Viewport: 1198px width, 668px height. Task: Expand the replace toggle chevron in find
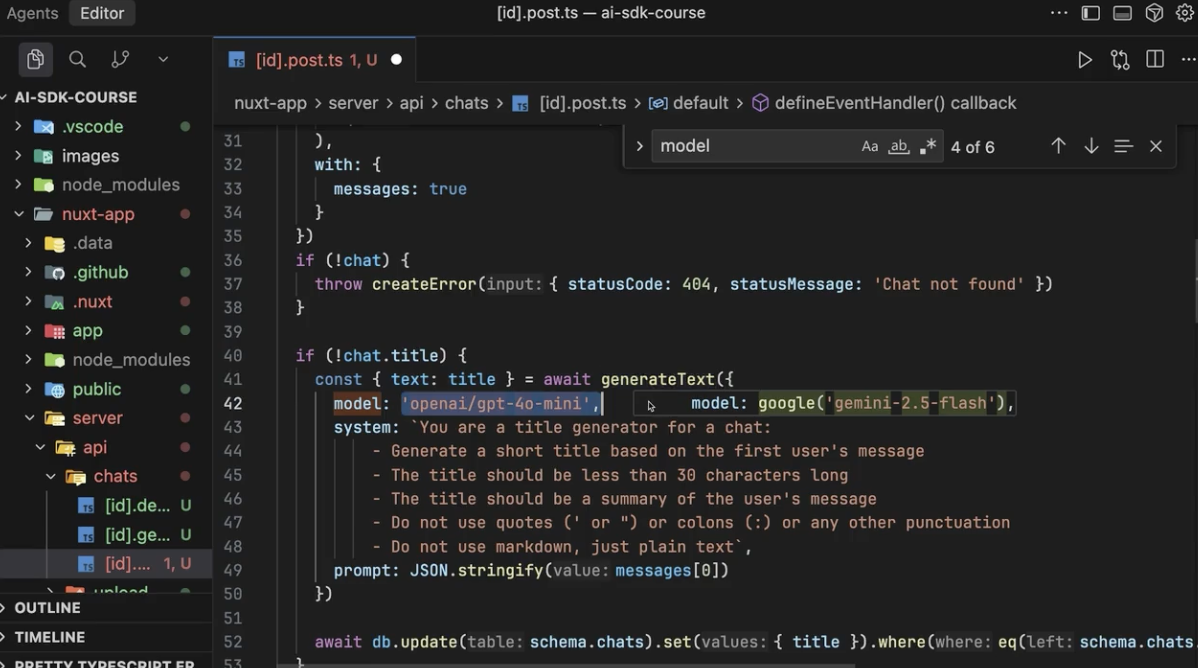pos(639,146)
